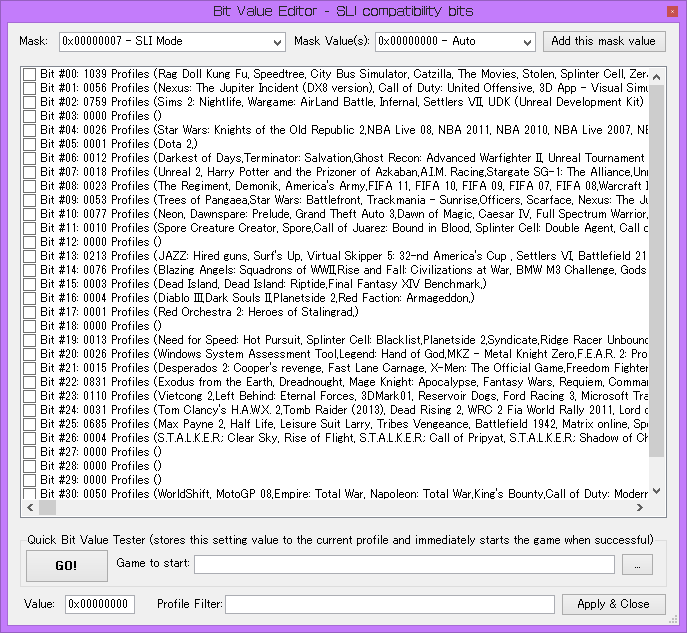Tick the Bit #02 checkbox
This screenshot has width=687, height=633.
(29, 102)
